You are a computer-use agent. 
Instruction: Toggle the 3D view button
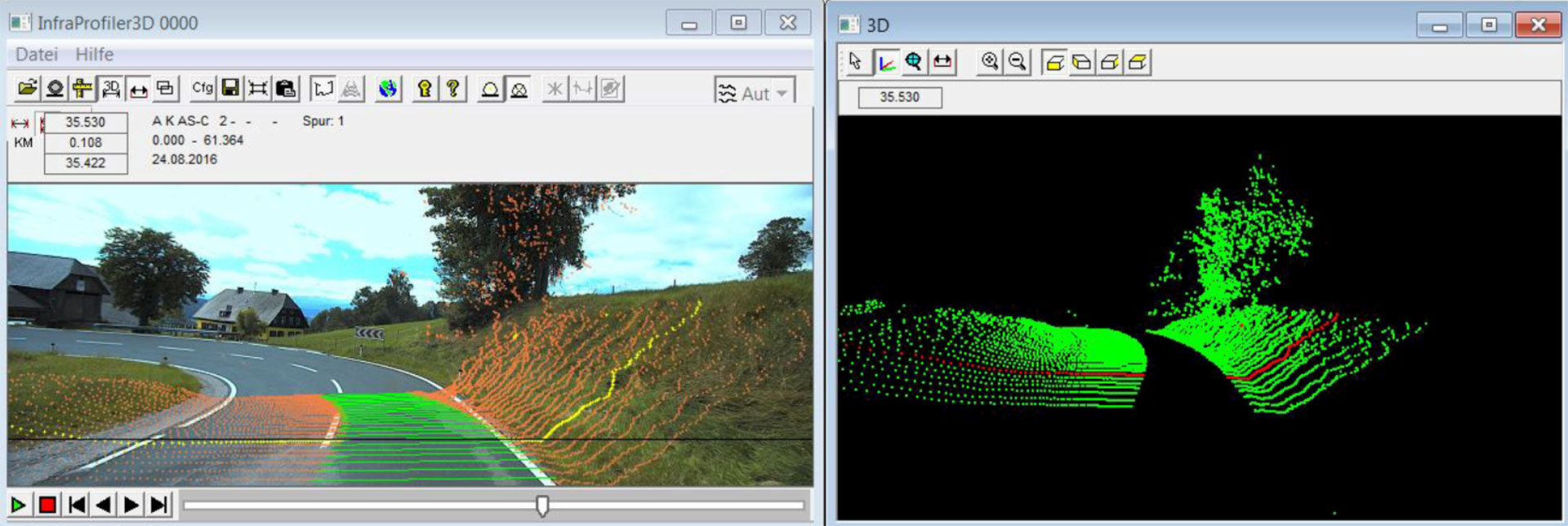tap(111, 88)
